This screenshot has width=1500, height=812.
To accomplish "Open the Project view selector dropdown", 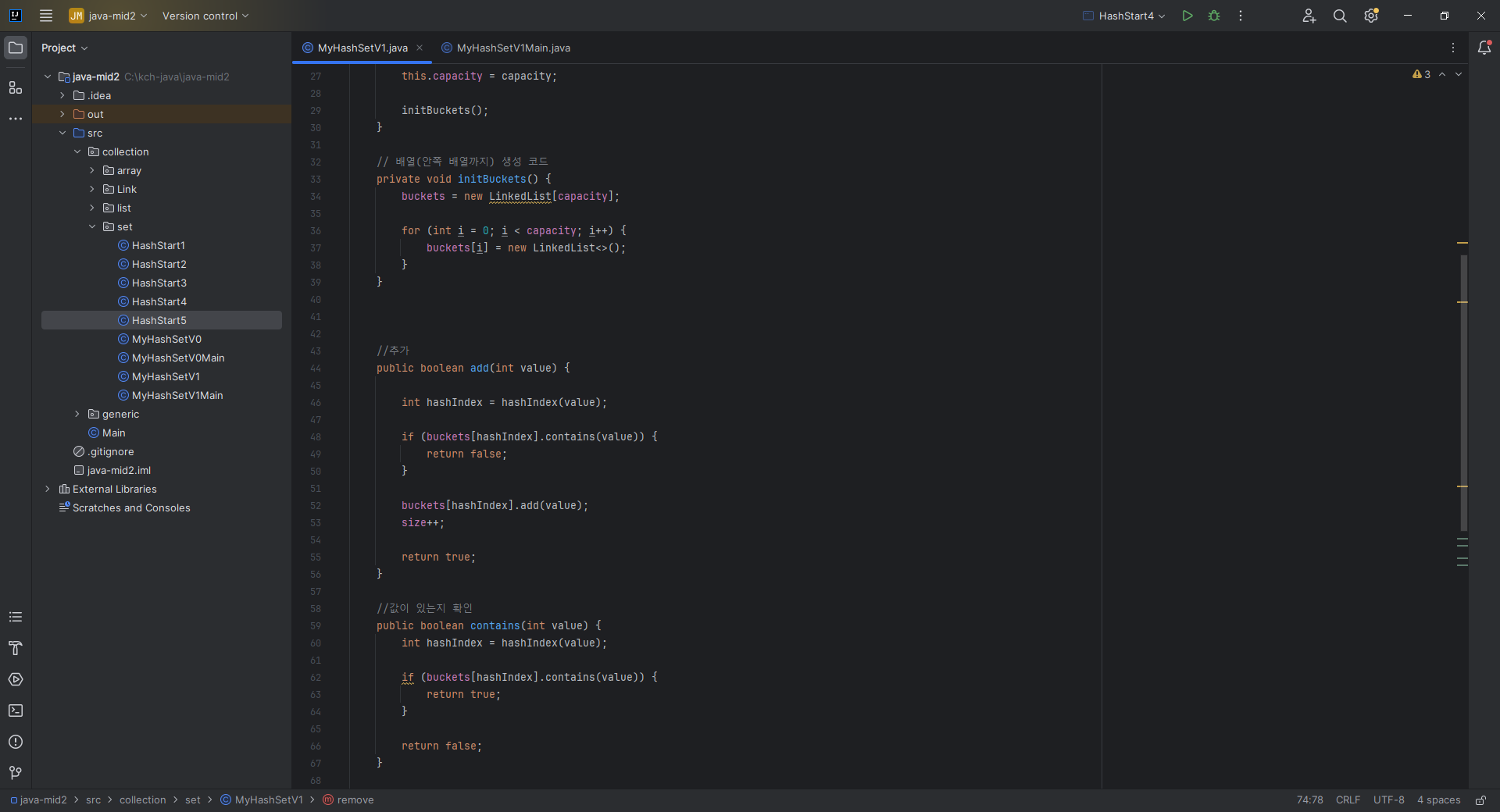I will pyautogui.click(x=65, y=48).
